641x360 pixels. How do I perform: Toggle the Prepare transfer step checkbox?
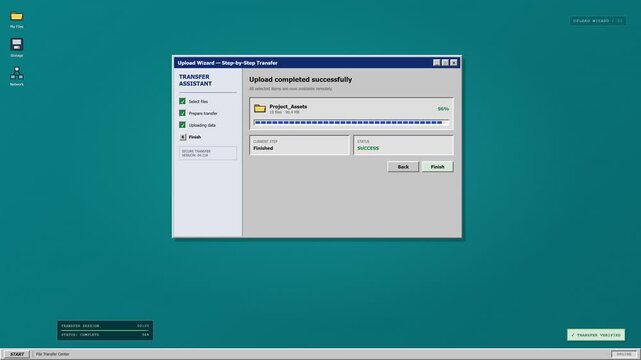pos(182,113)
